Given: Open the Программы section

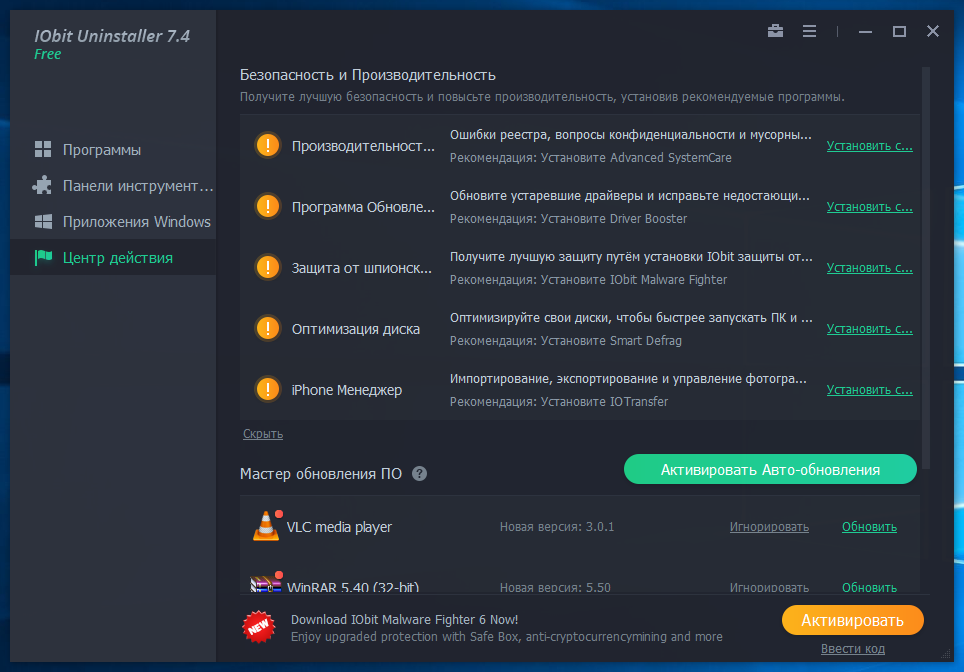Looking at the screenshot, I should coord(102,150).
